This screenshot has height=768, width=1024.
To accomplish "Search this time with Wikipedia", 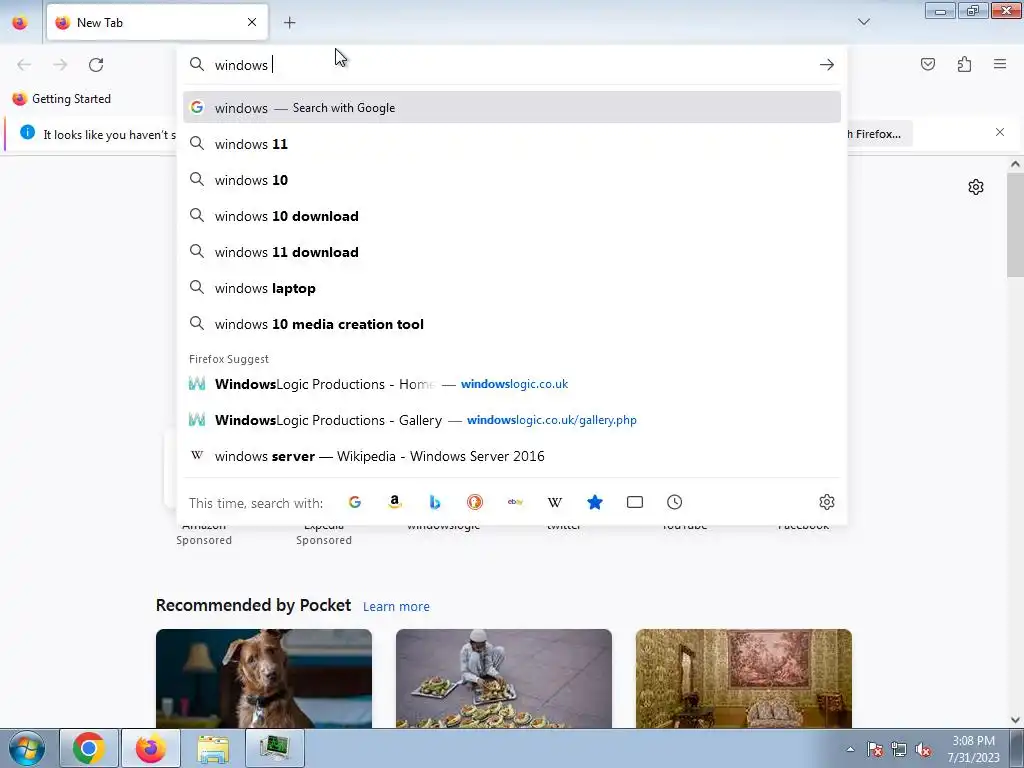I will 555,502.
